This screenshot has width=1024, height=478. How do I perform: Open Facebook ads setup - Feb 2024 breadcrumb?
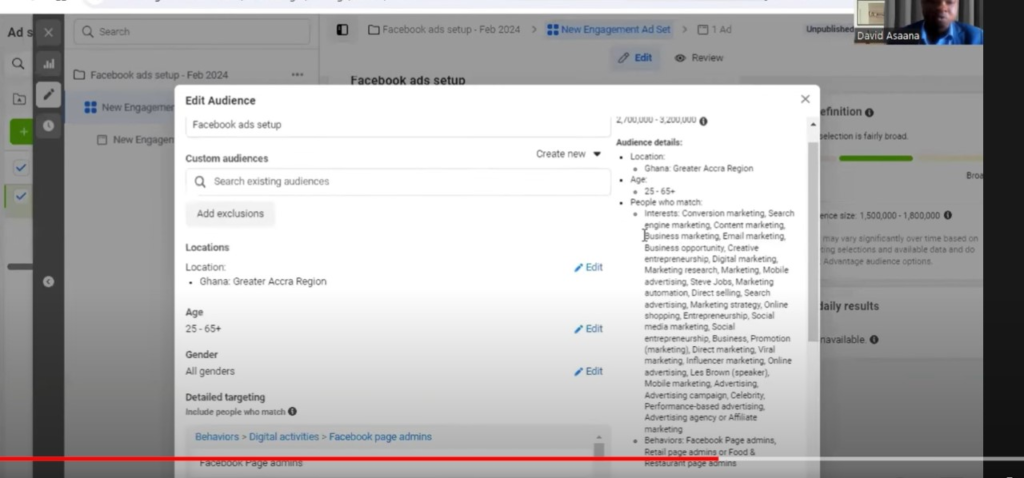coord(444,29)
